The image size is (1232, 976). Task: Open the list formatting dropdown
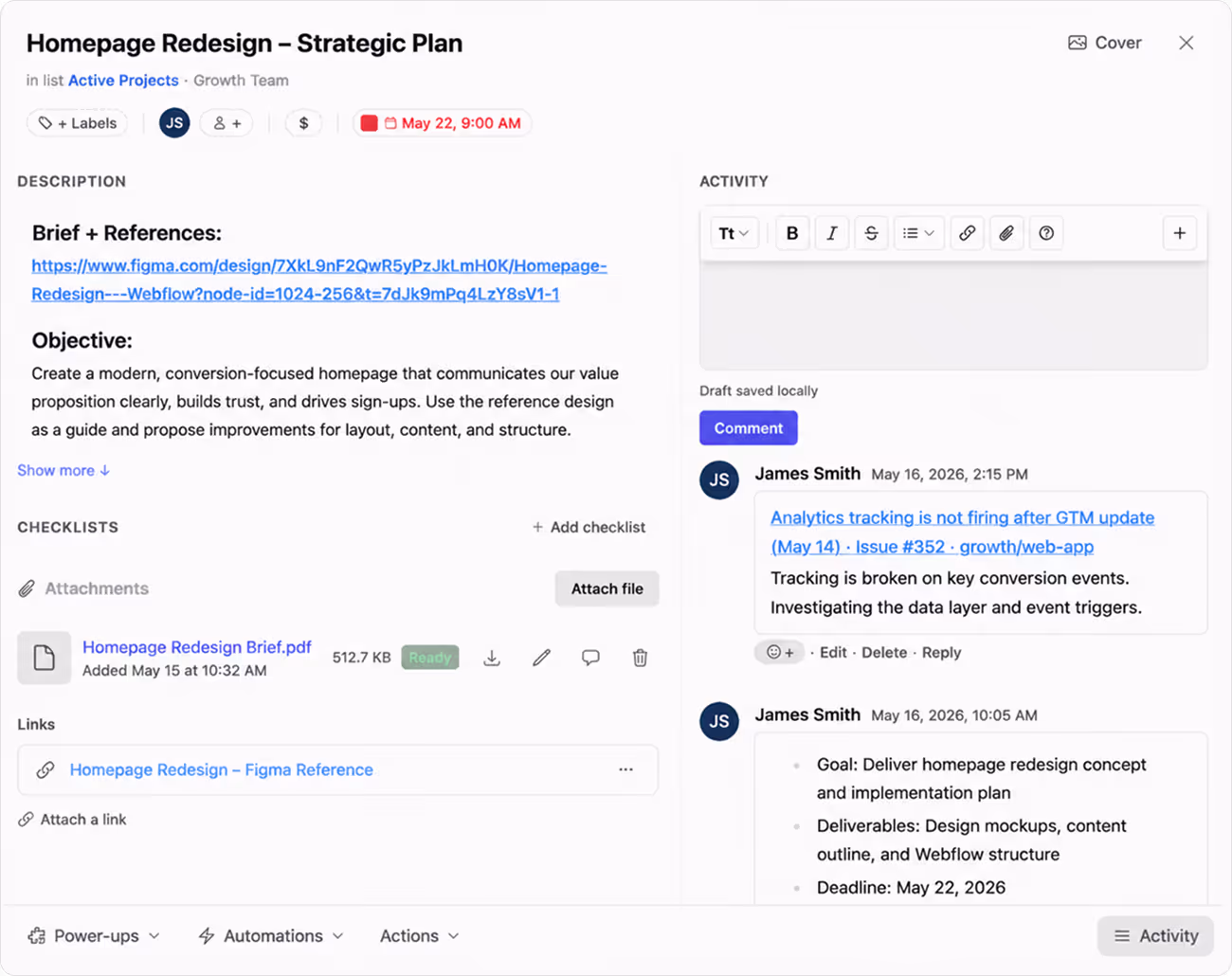[918, 233]
